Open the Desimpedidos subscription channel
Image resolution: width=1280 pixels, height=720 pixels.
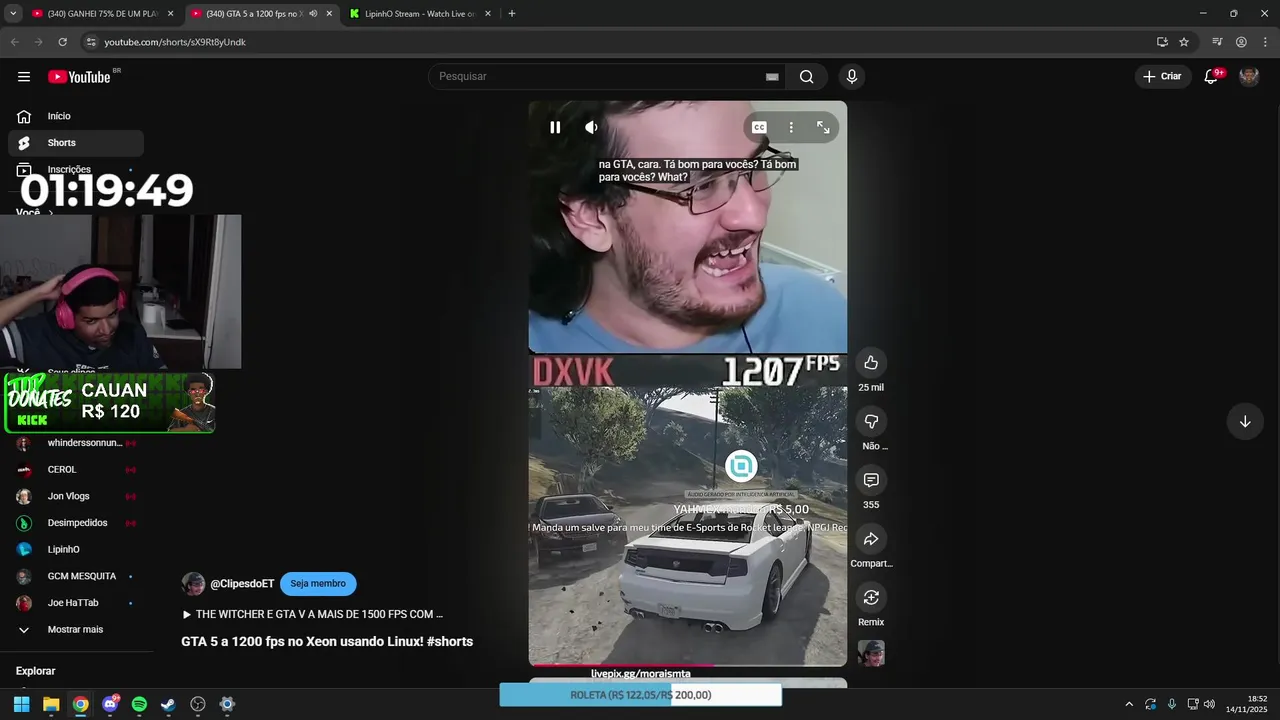point(76,523)
